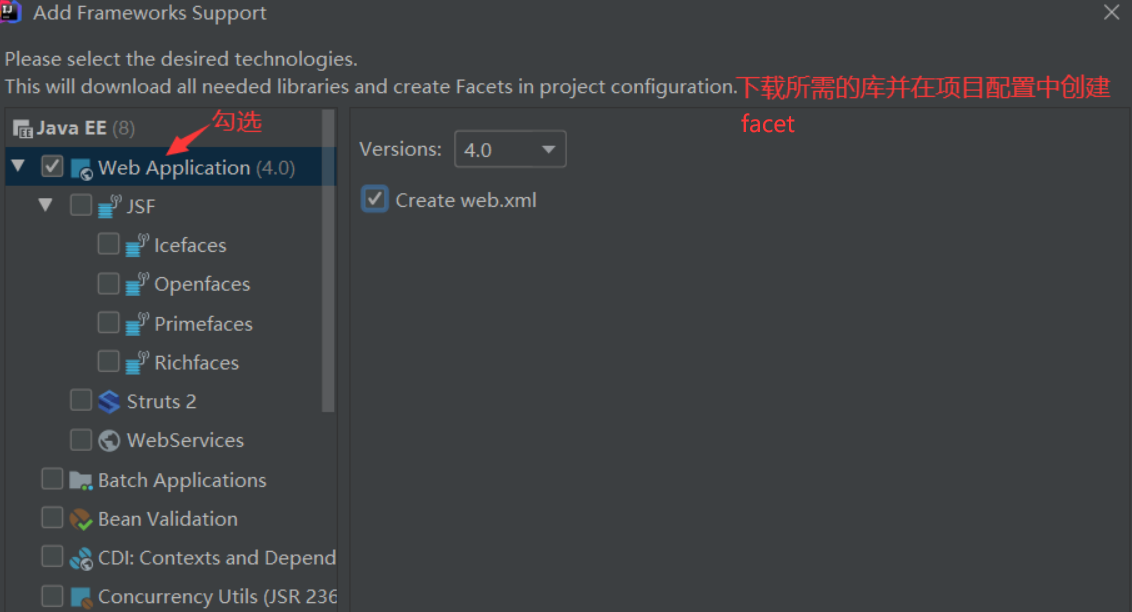Click the Java EE group icon

22,127
